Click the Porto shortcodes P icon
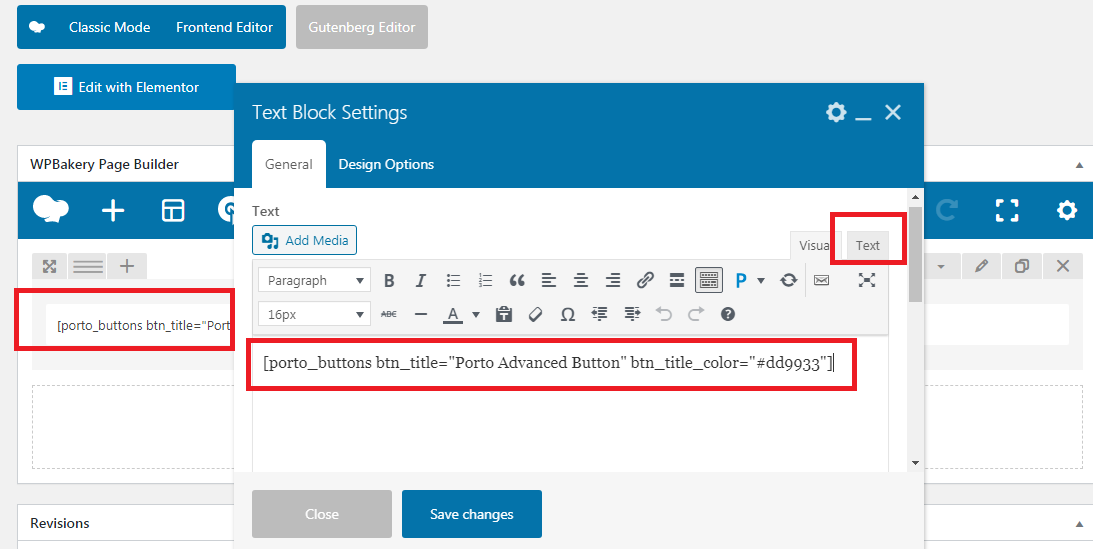Viewport: 1093px width, 549px height. (x=740, y=281)
